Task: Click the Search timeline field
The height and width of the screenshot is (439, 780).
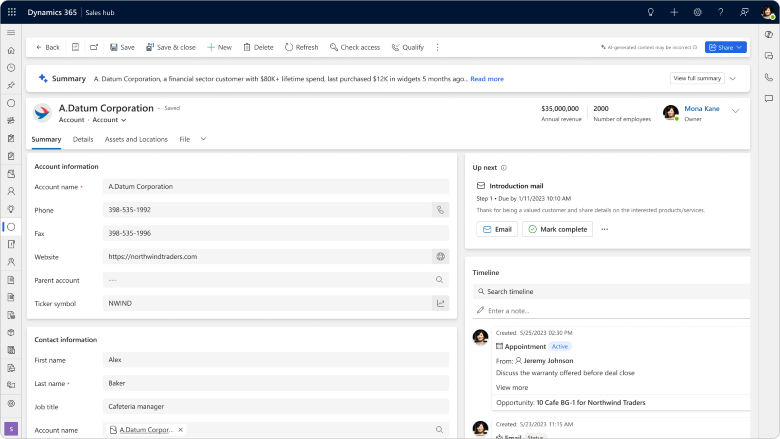Action: [x=611, y=291]
